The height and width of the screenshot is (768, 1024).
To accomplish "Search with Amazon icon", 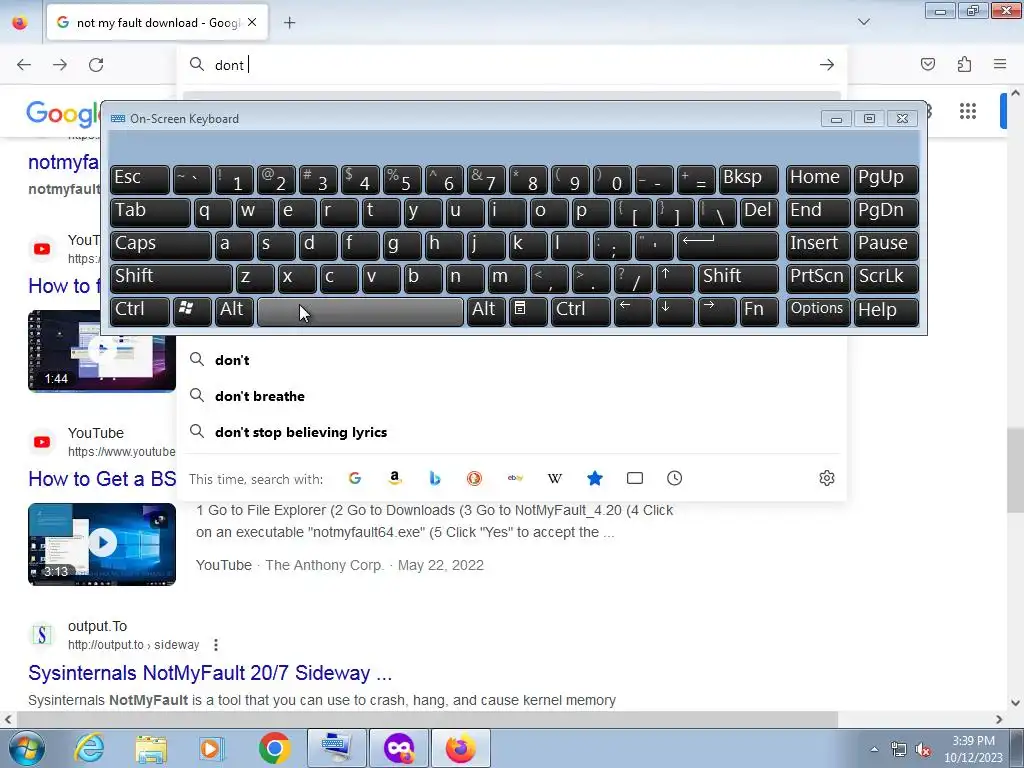I will coord(394,479).
